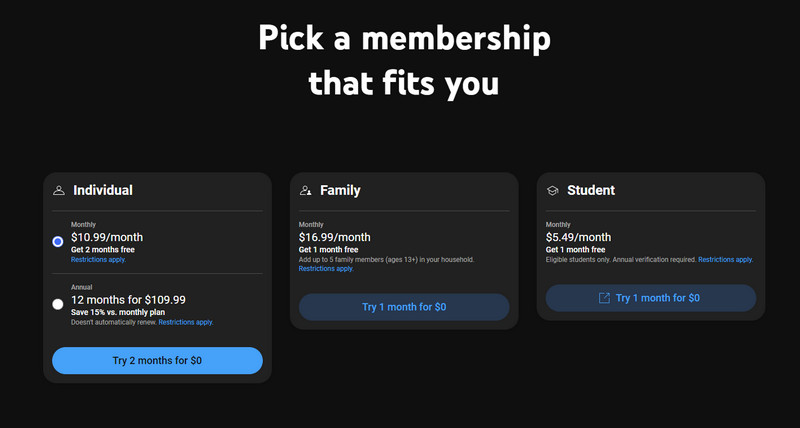Viewport: 800px width, 428px height.
Task: Select the Annual 12 months radio button
Action: tap(58, 304)
